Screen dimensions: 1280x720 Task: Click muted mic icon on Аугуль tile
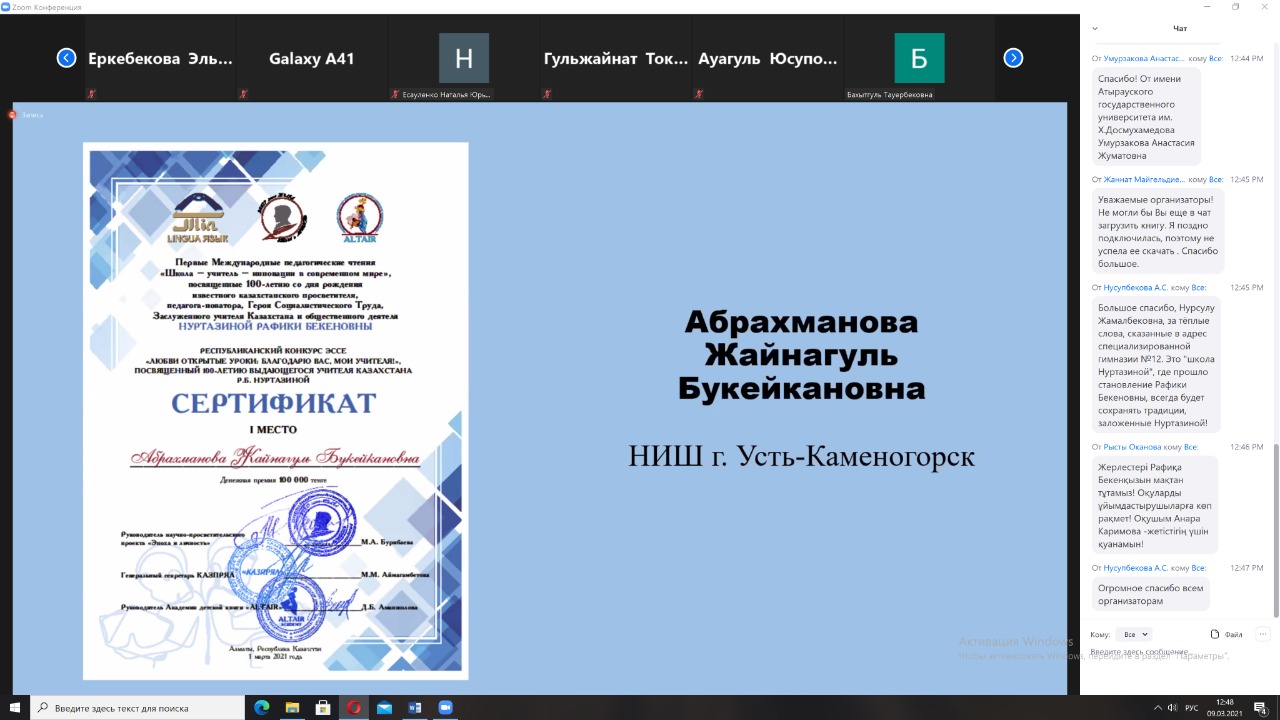pyautogui.click(x=699, y=94)
